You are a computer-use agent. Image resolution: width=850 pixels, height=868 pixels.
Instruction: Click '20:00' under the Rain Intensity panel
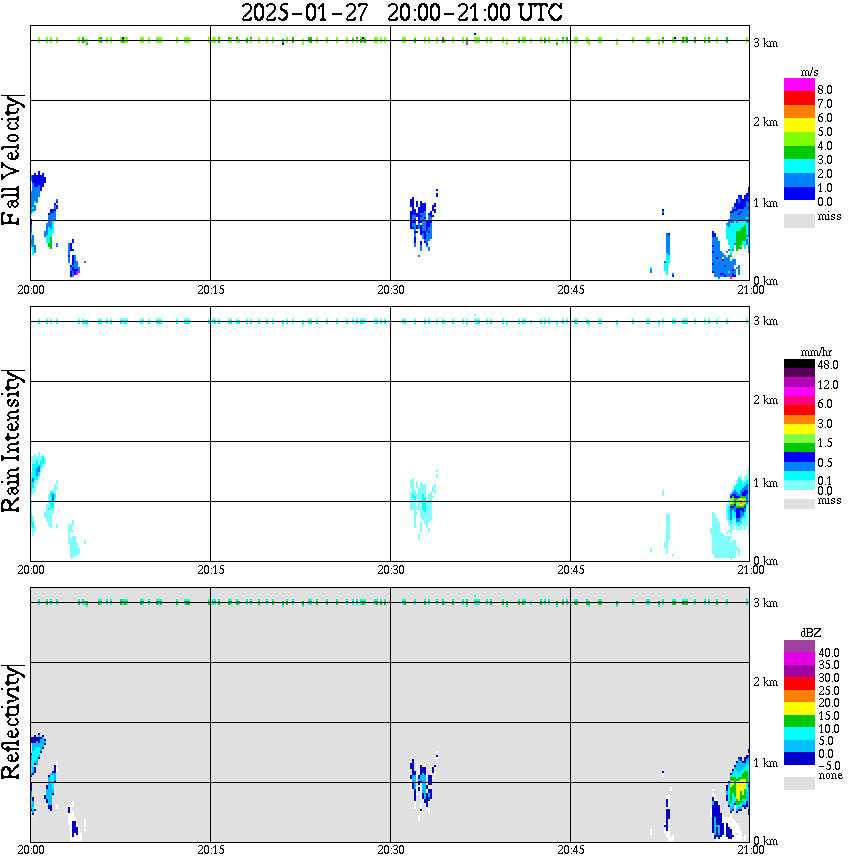[x=31, y=570]
